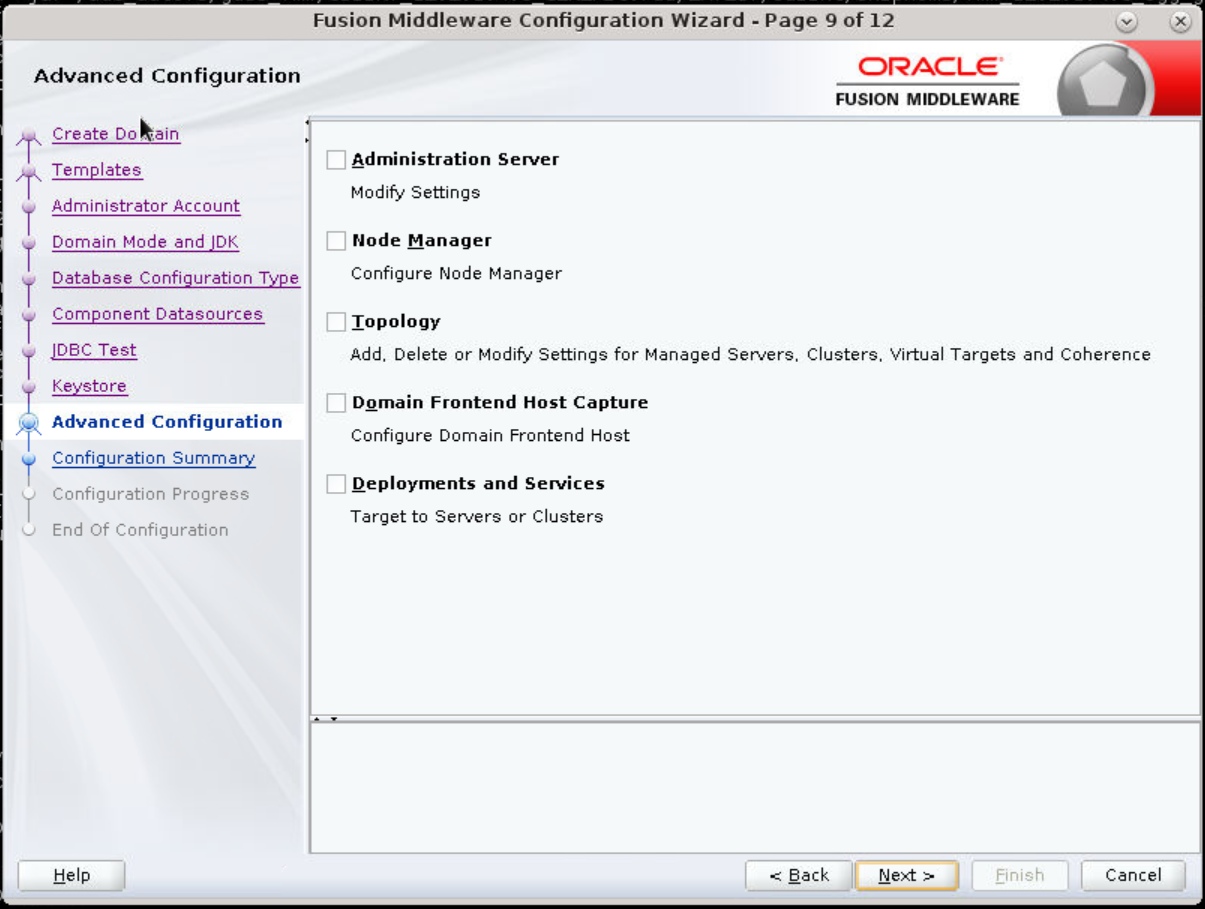Click the 'Configure Node Manager' description text
The width and height of the screenshot is (1205, 909).
tap(456, 273)
